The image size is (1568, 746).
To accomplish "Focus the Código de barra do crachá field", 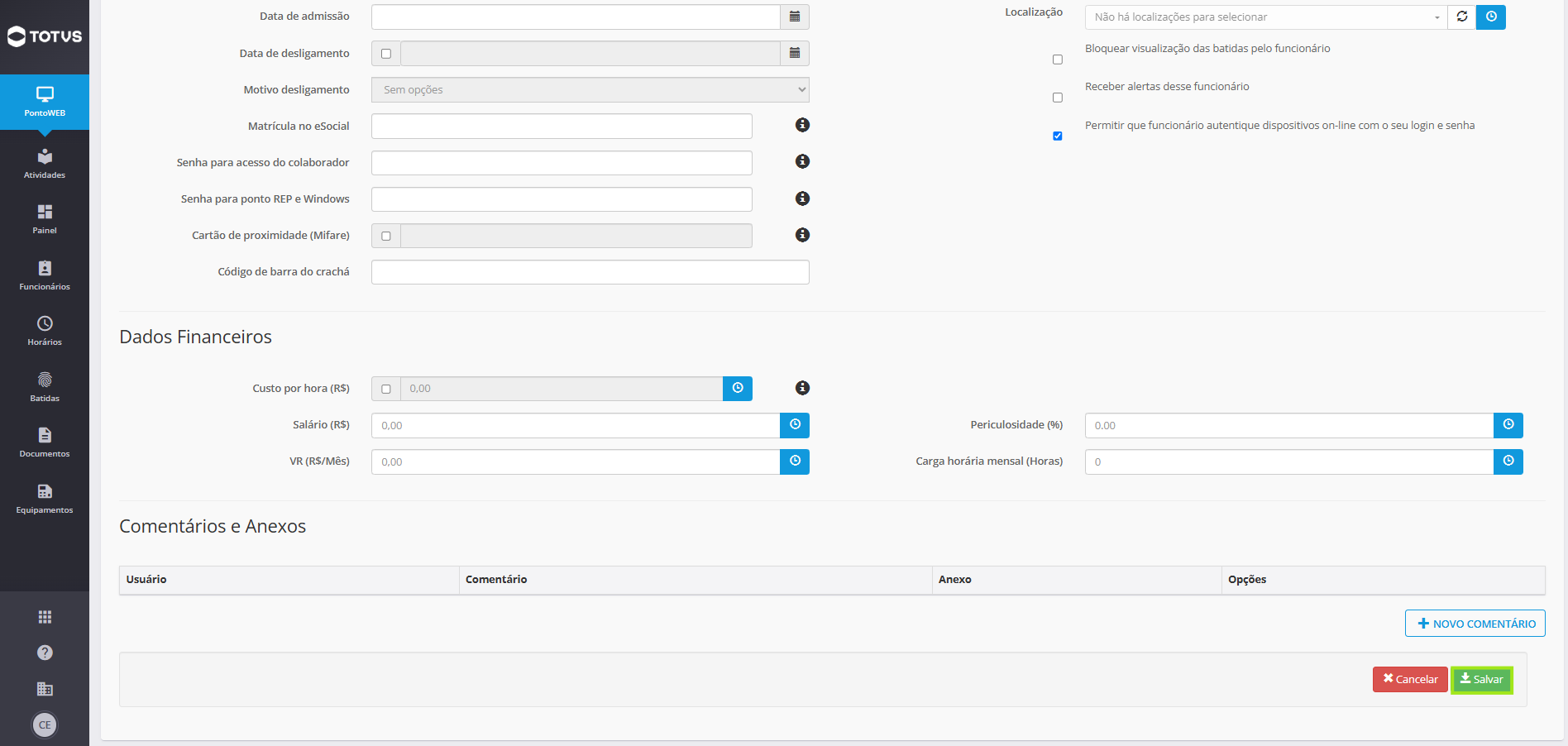I will pyautogui.click(x=590, y=272).
